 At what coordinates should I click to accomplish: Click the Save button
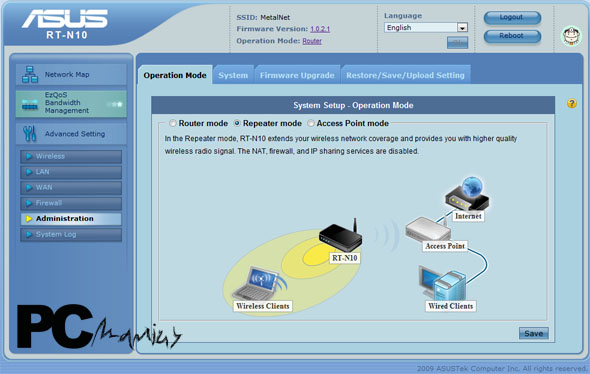click(534, 333)
